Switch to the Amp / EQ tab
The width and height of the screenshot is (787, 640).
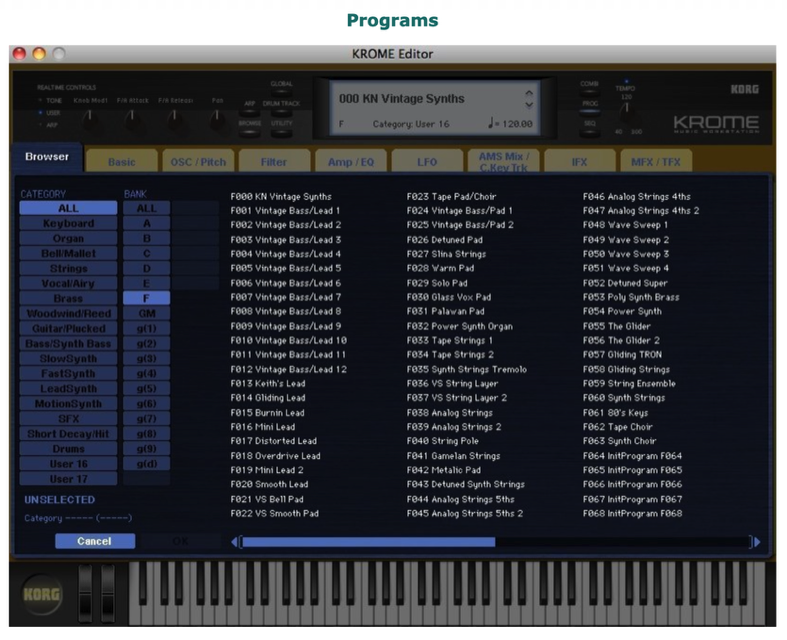pos(351,162)
